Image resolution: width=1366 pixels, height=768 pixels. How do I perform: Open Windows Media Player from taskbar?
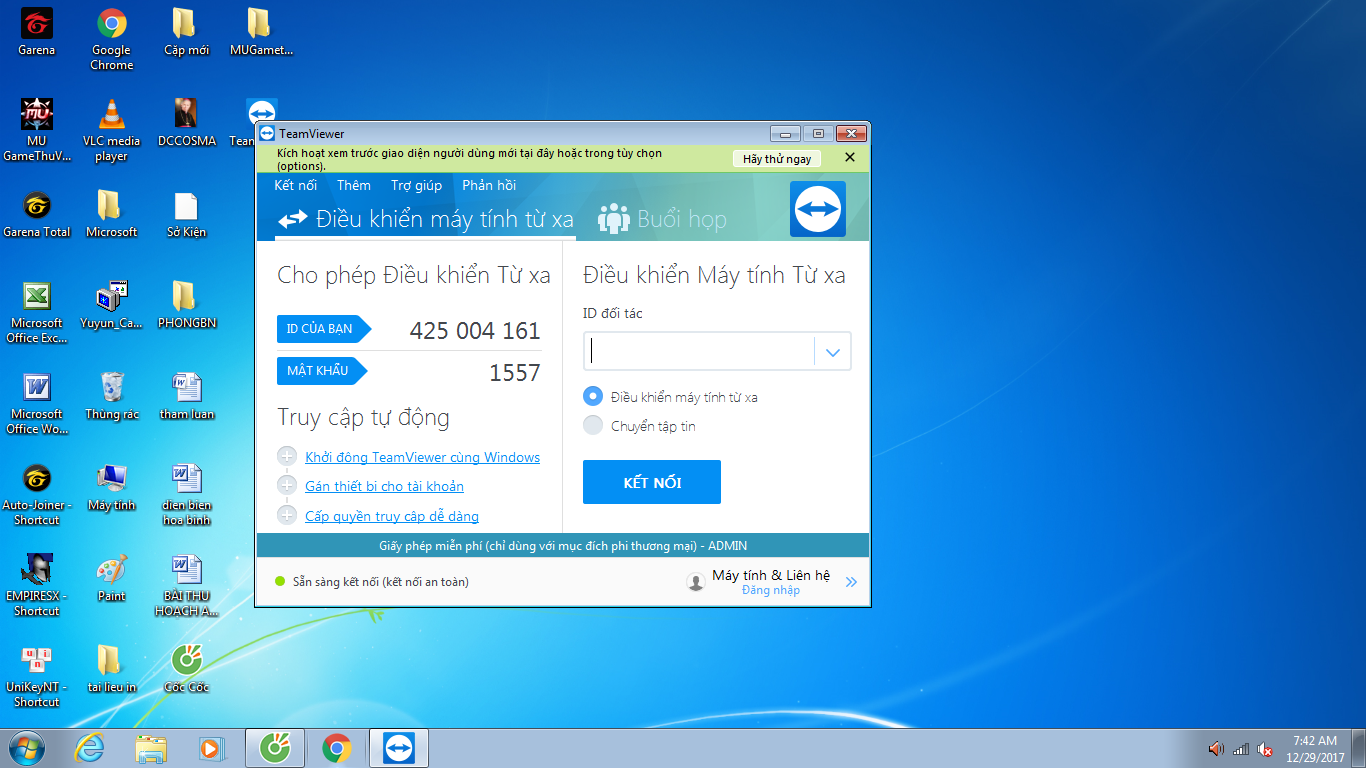point(210,748)
